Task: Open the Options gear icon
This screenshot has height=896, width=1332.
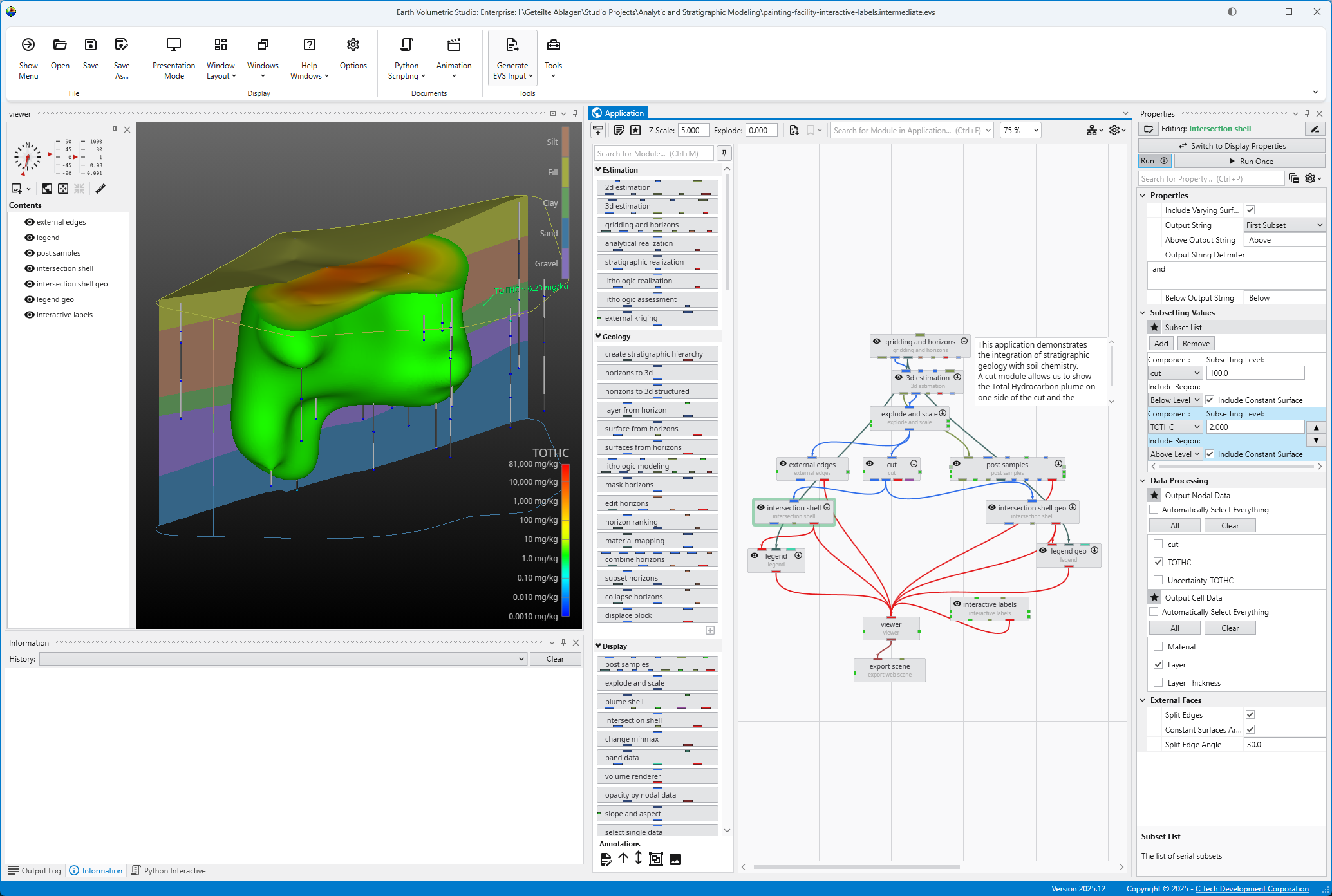Action: (353, 45)
